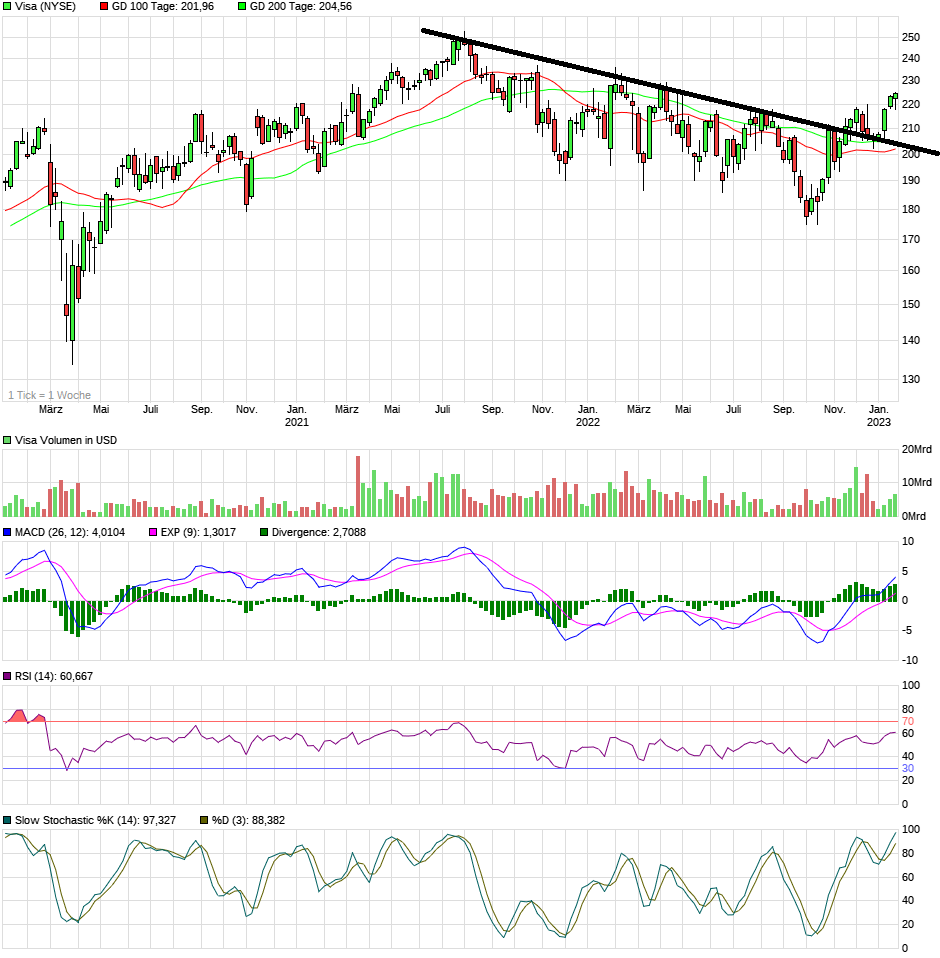Click the 20Mrd volume axis label
The image size is (940, 958).
[x=917, y=450]
